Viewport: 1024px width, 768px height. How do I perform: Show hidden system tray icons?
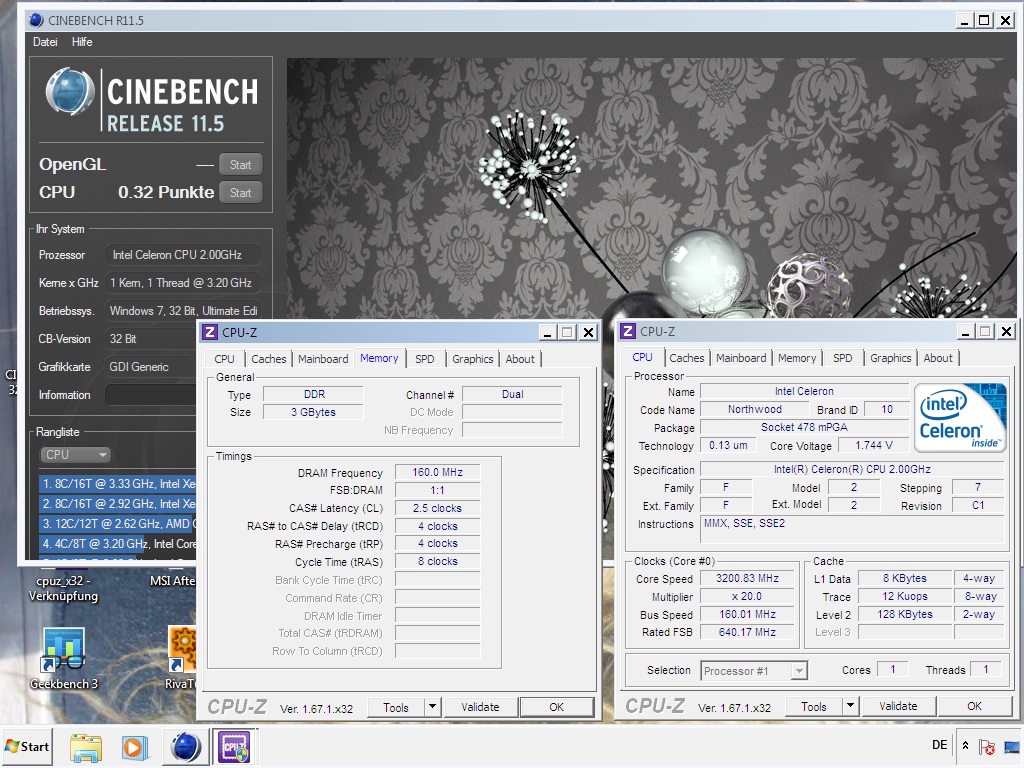(x=966, y=746)
